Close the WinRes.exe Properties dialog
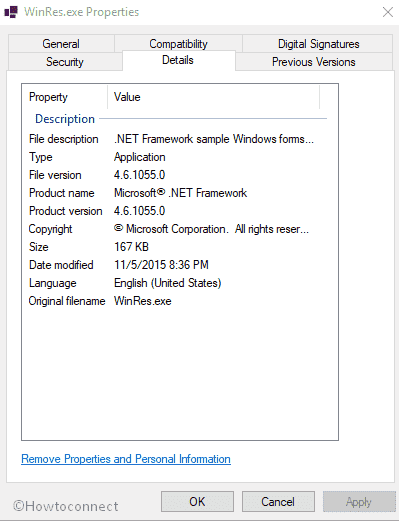The height and width of the screenshot is (521, 399). tap(388, 12)
